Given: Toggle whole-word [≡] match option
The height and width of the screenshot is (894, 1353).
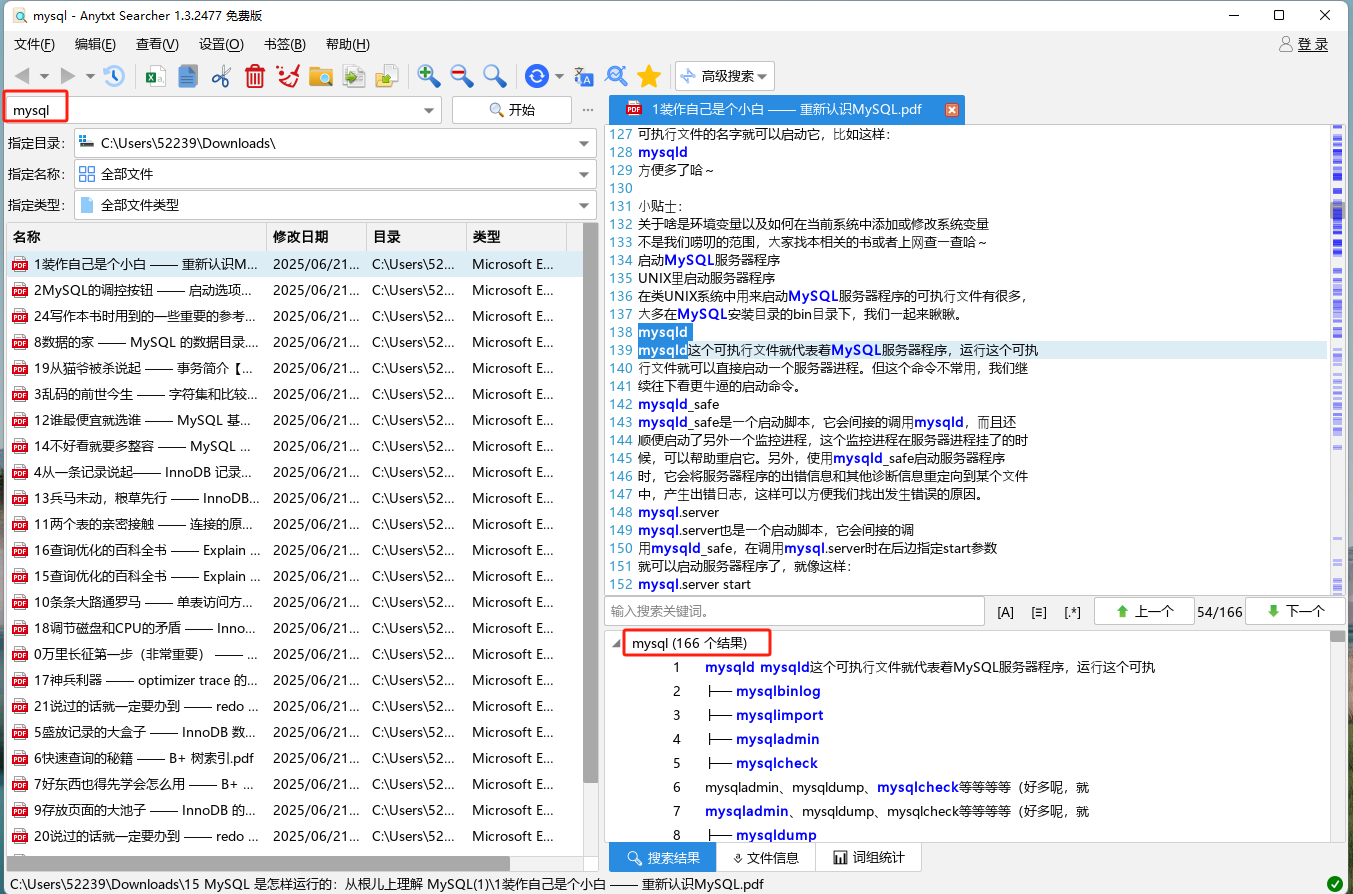Looking at the screenshot, I should (x=1039, y=612).
